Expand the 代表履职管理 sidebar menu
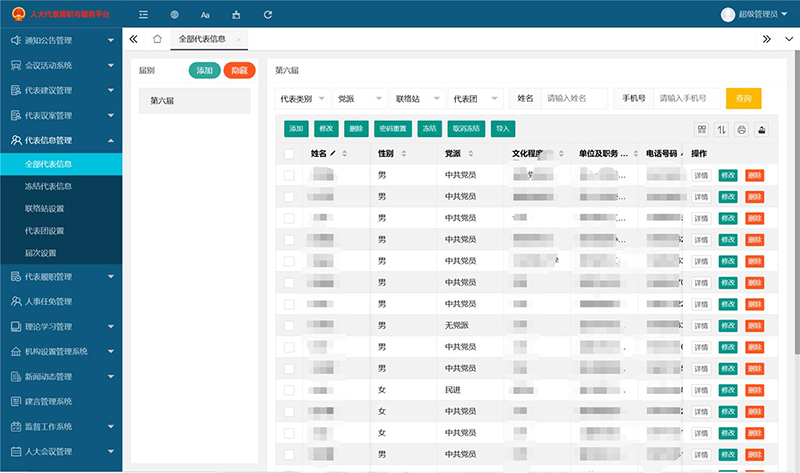 pos(61,276)
